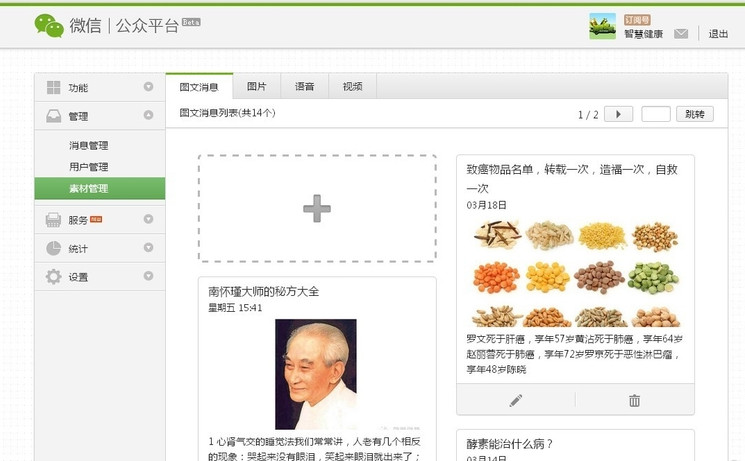Click the 致癌物品名单 article title

[572, 178]
